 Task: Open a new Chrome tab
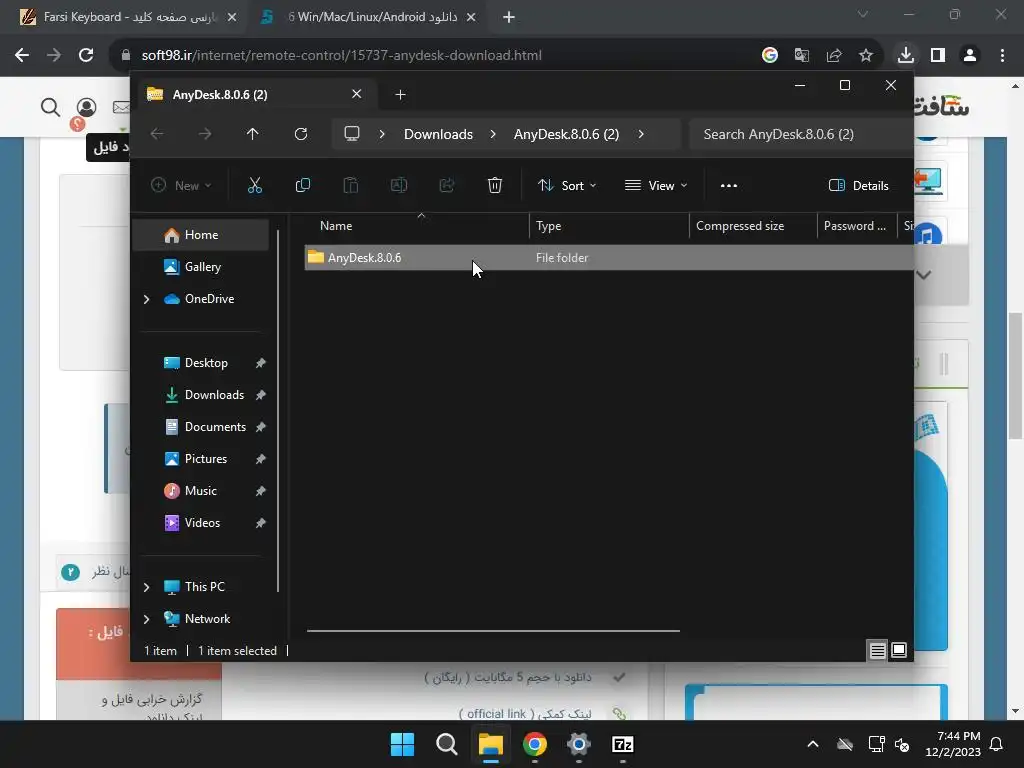tap(509, 17)
